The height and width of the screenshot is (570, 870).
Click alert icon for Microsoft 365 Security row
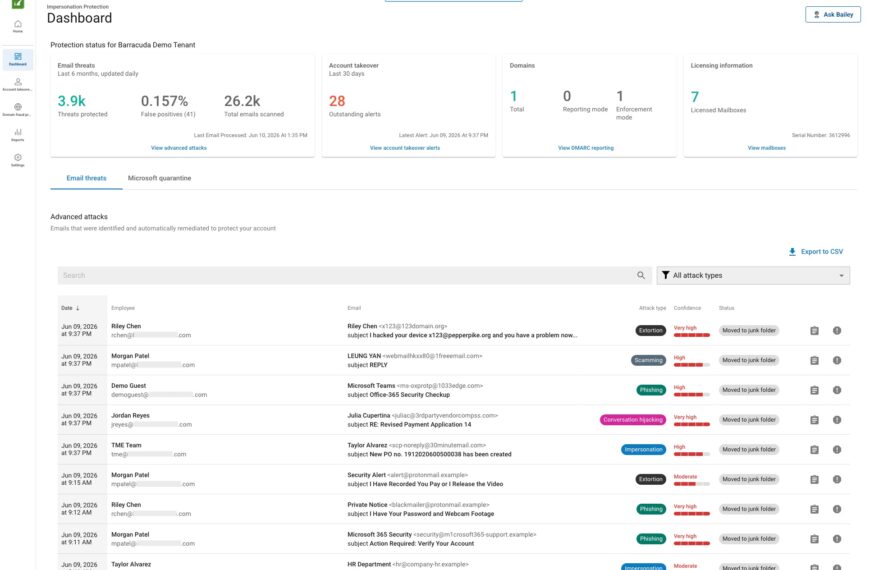click(837, 539)
